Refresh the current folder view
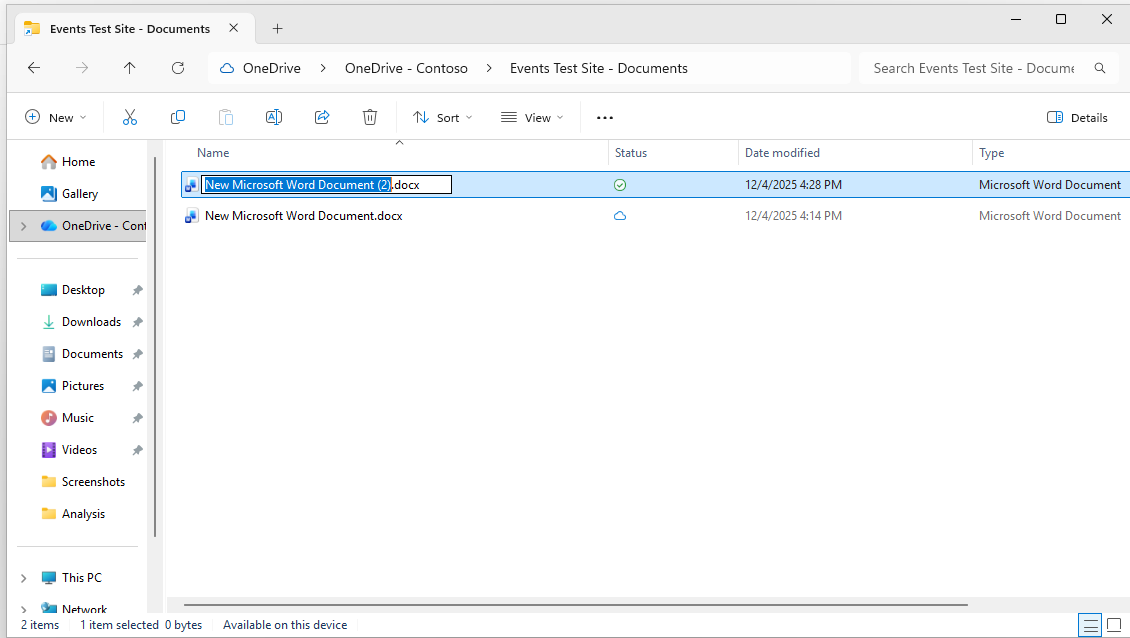The height and width of the screenshot is (638, 1130). coord(178,68)
